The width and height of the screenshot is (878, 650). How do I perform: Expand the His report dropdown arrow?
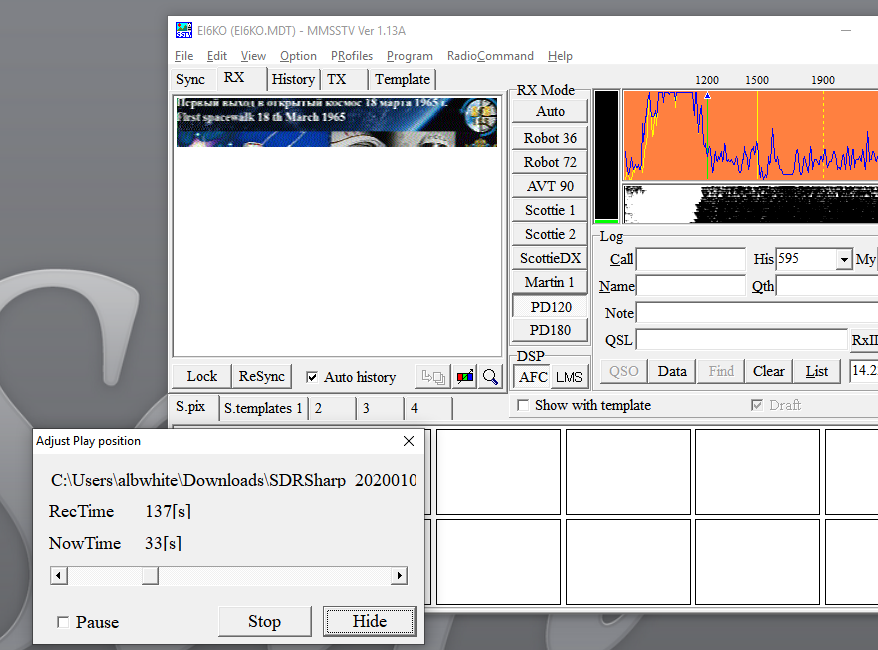pyautogui.click(x=844, y=259)
